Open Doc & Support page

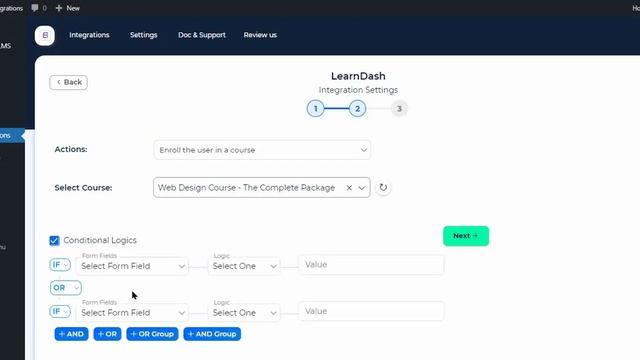pyautogui.click(x=202, y=35)
